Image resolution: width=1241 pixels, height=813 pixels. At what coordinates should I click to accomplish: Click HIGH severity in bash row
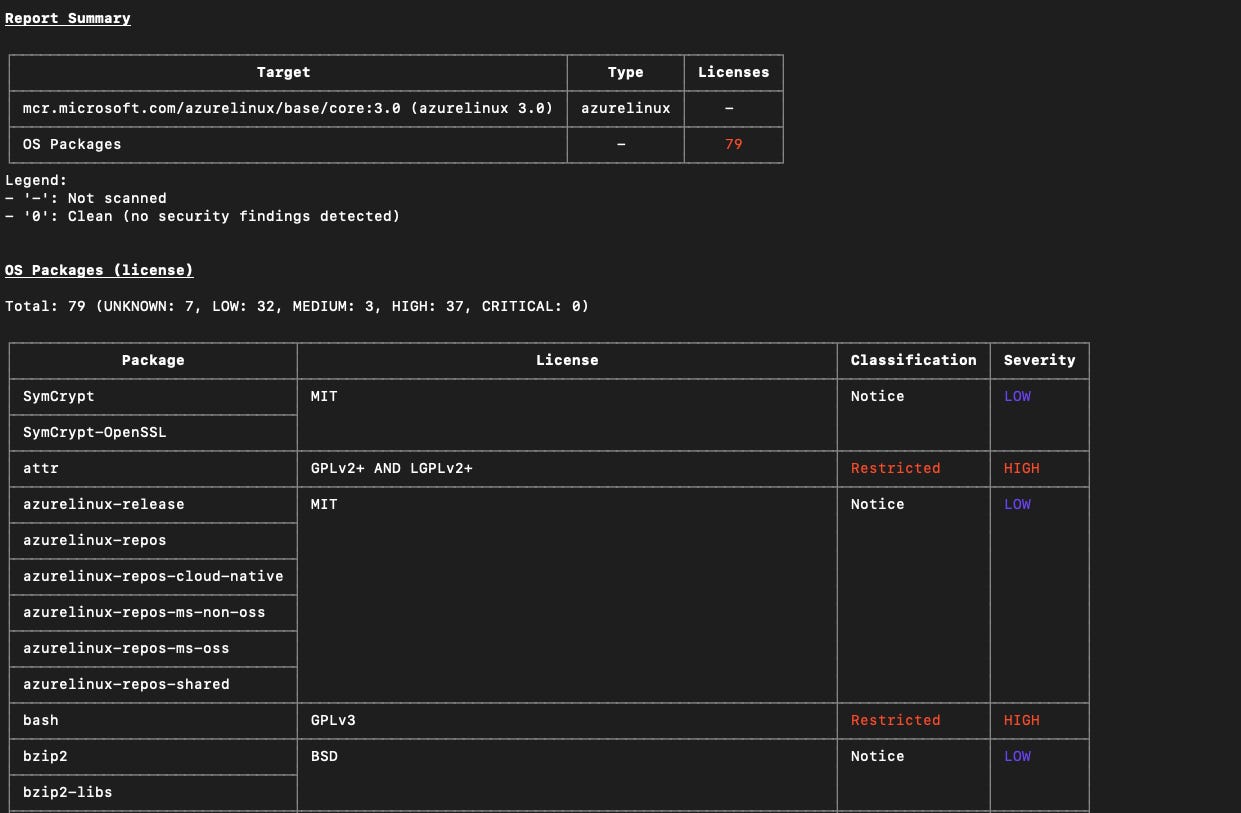1021,720
